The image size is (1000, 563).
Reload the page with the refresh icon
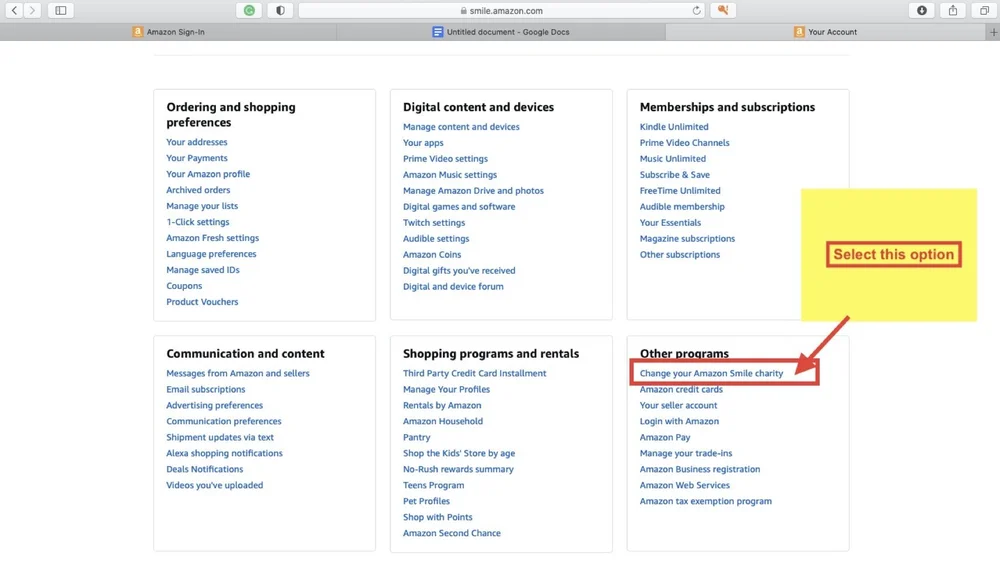click(x=696, y=10)
